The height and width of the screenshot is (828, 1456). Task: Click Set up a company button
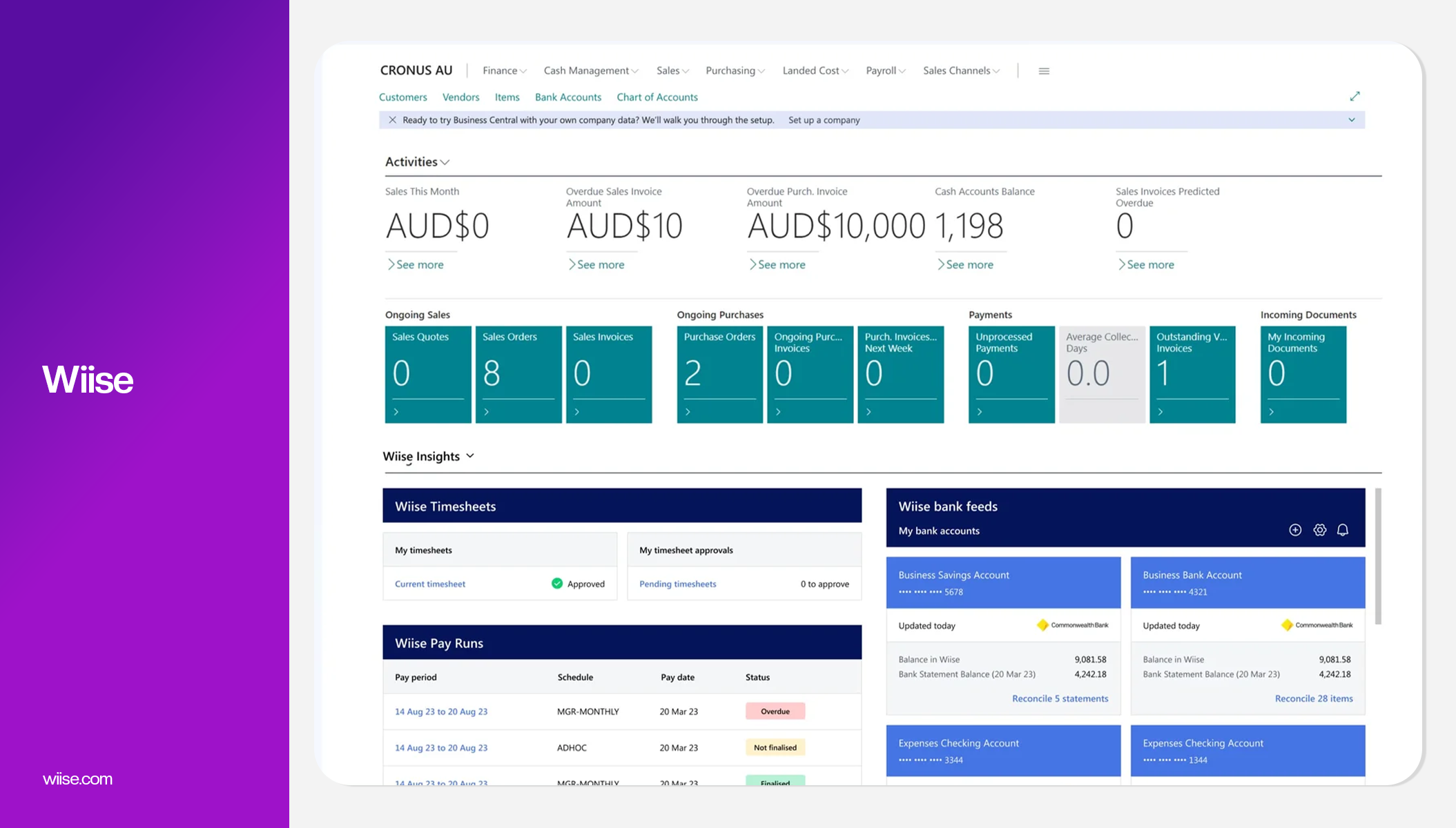[x=824, y=120]
